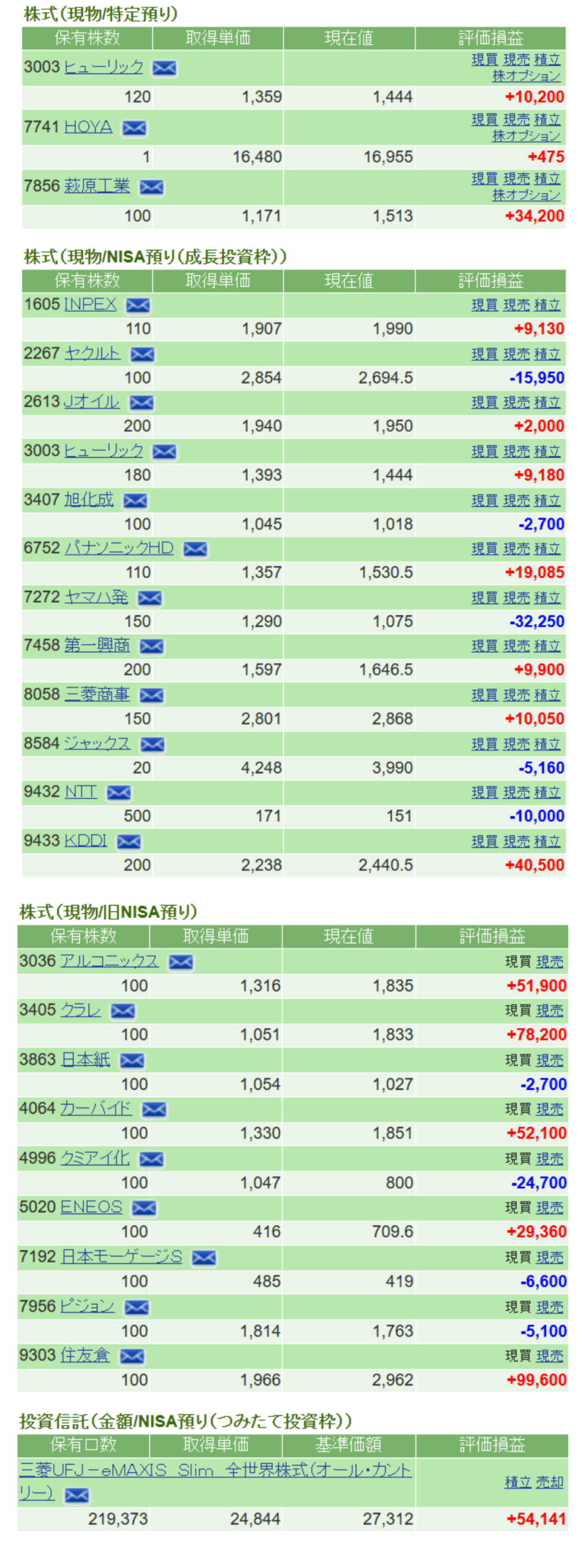
Task: Click the mail icon next to 萩原工業
Action: 151,187
